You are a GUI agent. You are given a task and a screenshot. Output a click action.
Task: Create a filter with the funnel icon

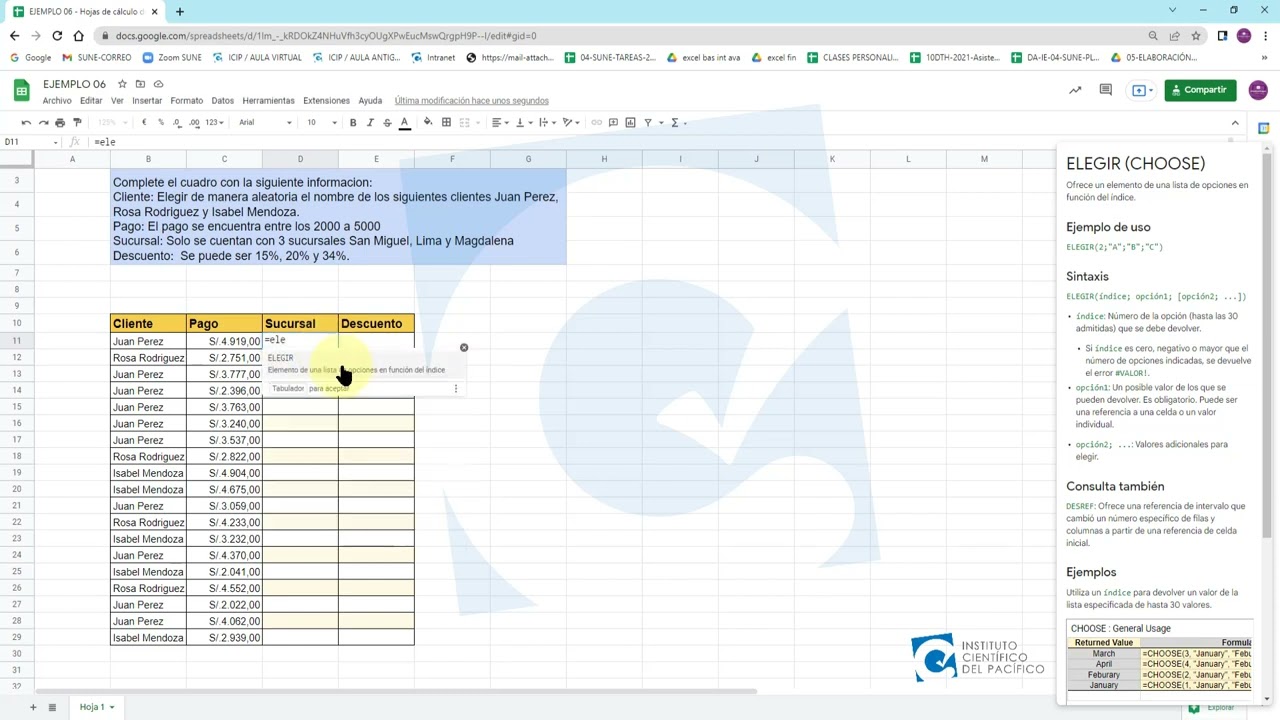[x=650, y=123]
